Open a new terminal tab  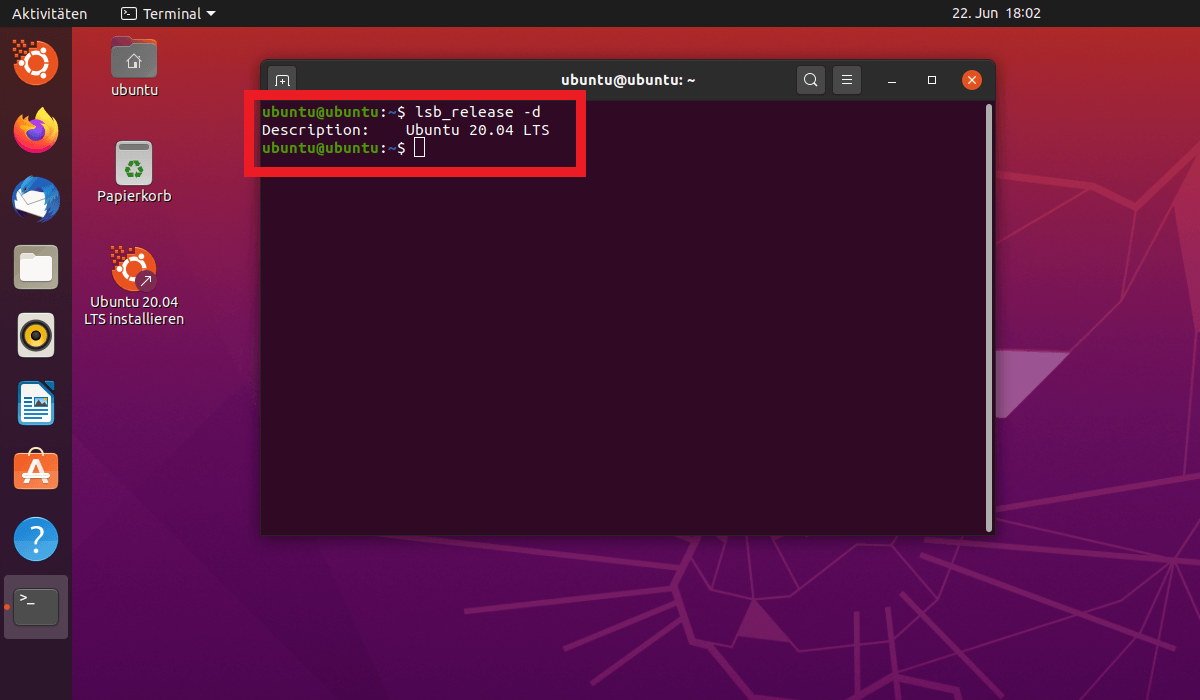[x=282, y=80]
